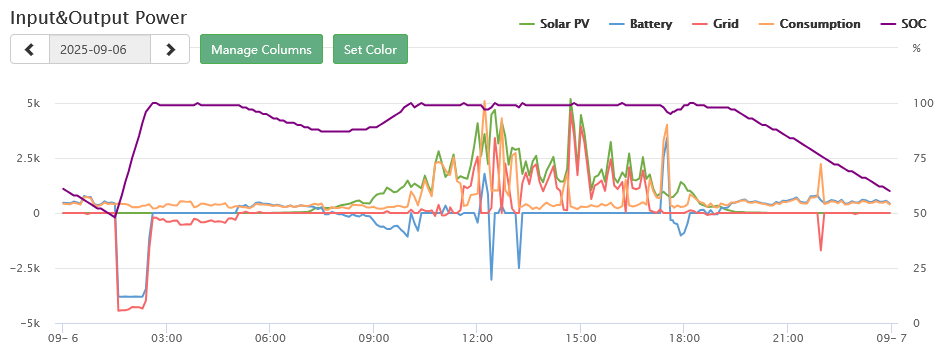Open the 2025-09-06 date field
The image size is (944, 360).
pyautogui.click(x=100, y=49)
